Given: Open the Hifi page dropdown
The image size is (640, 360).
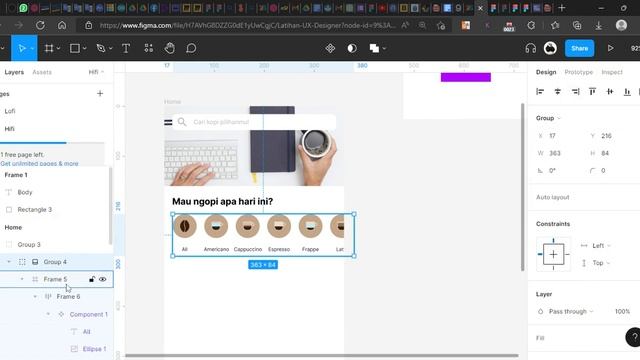Looking at the screenshot, I should [x=96, y=72].
